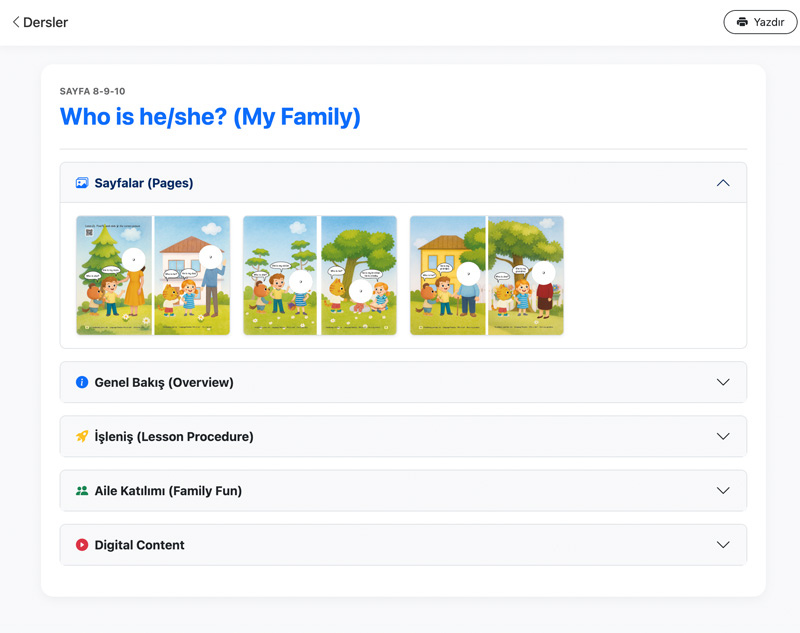This screenshot has width=800, height=633.
Task: Collapse the Sayfalar (Pages) section chevron
Action: pos(723,183)
